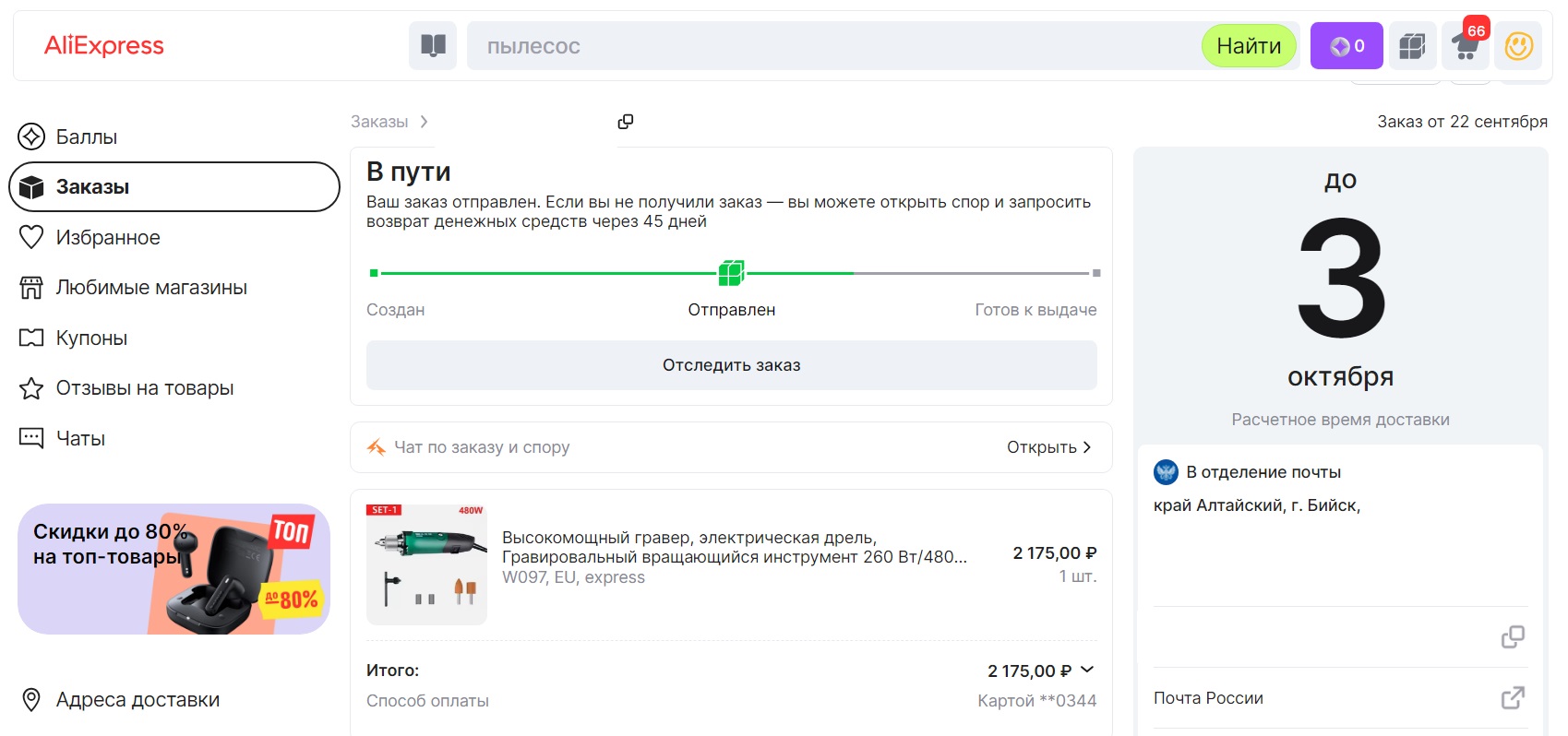Click the Избранное heart icon

(31, 237)
